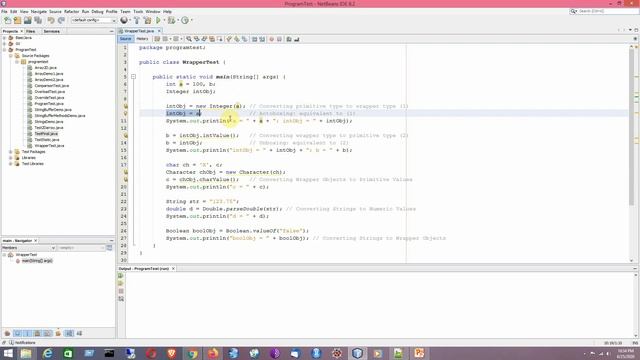
Task: Toggle Bookmark icon in editor toolbar
Action: click(244, 39)
